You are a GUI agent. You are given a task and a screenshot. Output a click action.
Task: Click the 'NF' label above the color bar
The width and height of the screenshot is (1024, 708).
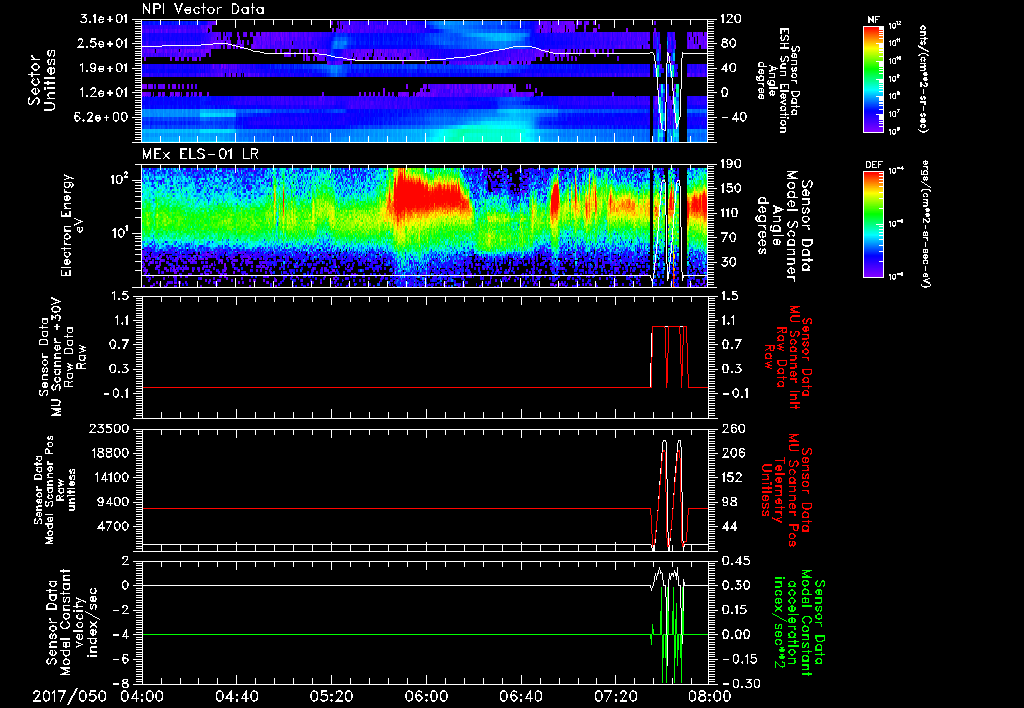pyautogui.click(x=873, y=20)
